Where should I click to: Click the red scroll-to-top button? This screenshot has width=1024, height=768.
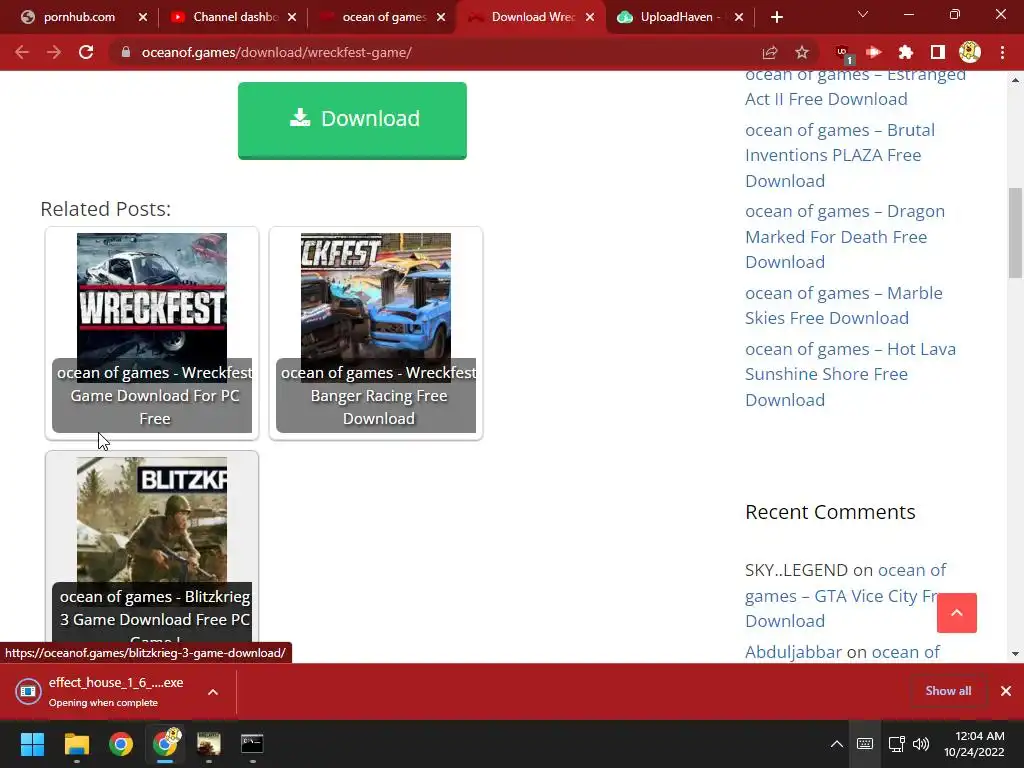pos(957,613)
